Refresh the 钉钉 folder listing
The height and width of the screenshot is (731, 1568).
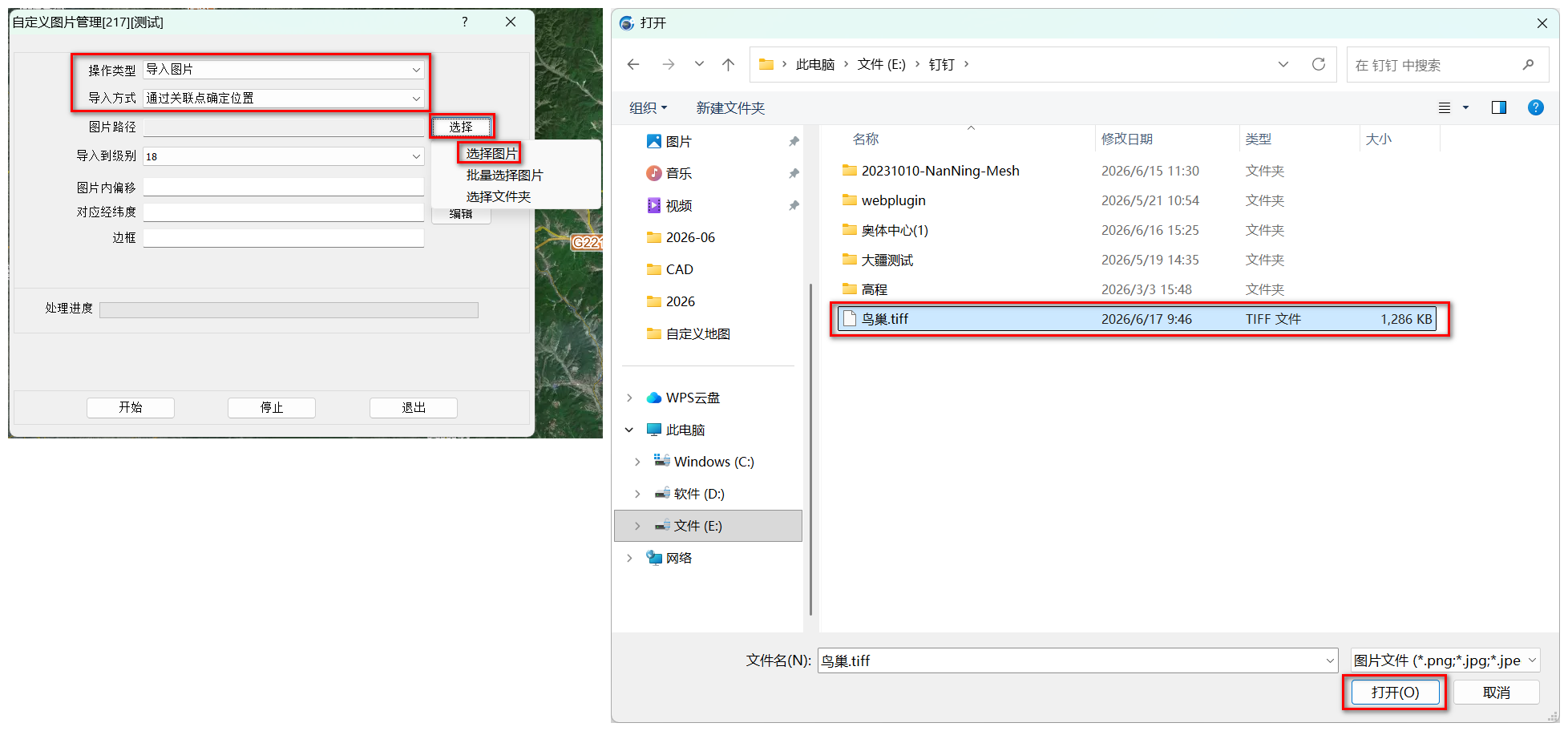coord(1319,64)
